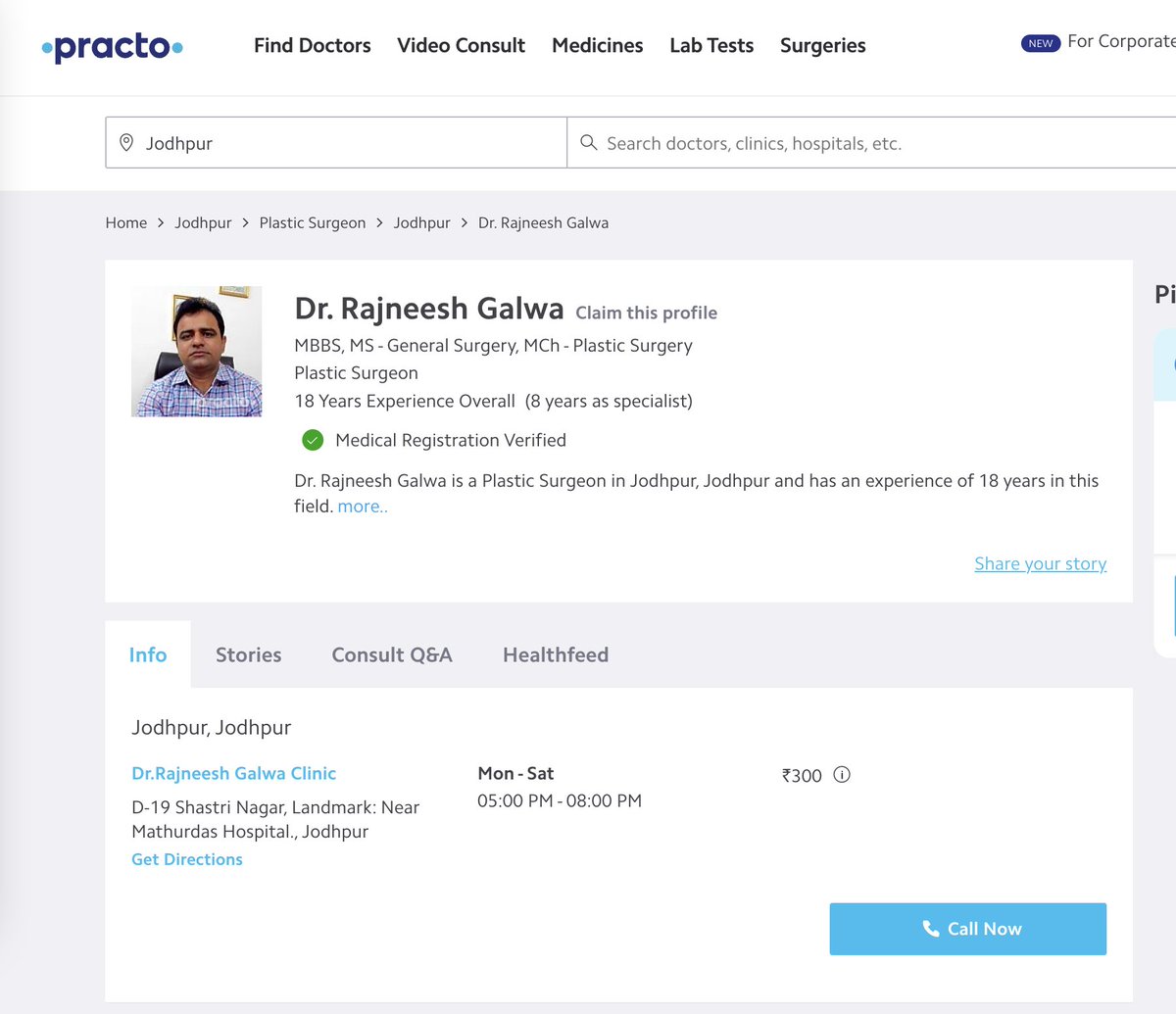Viewport: 1176px width, 1014px height.
Task: Click the Jodhpur location input field
Action: (x=336, y=143)
